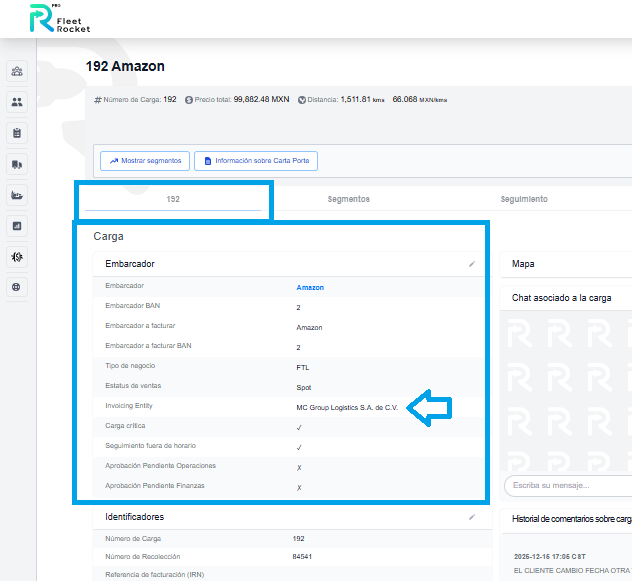
Task: Click the Distancia 1,511.81 kms value
Action: (362, 100)
